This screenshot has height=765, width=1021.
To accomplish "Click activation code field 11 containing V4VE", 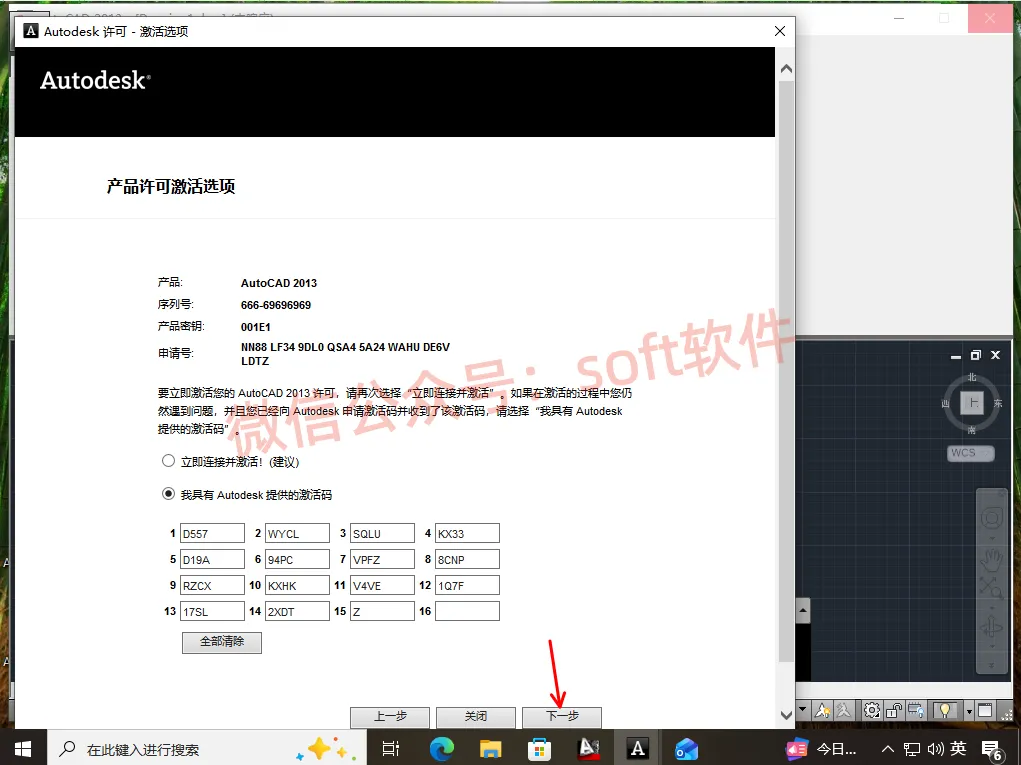I will (382, 585).
